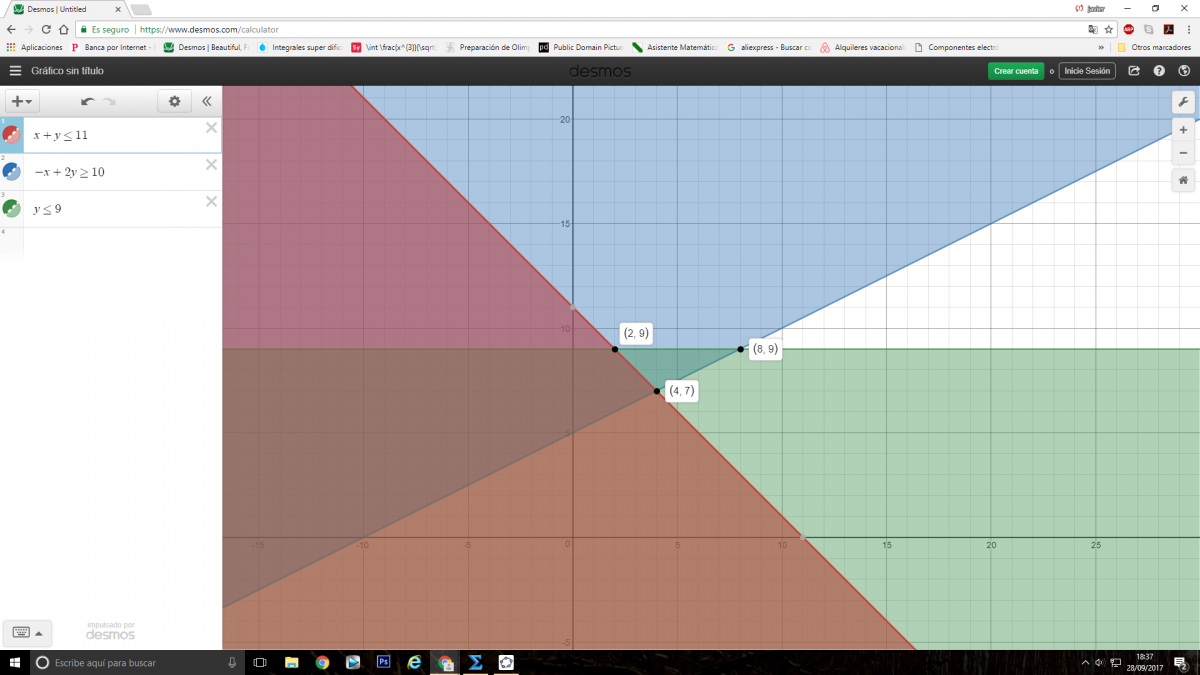Expand the add item plus dropdown
Image resolution: width=1200 pixels, height=675 pixels.
coord(22,101)
